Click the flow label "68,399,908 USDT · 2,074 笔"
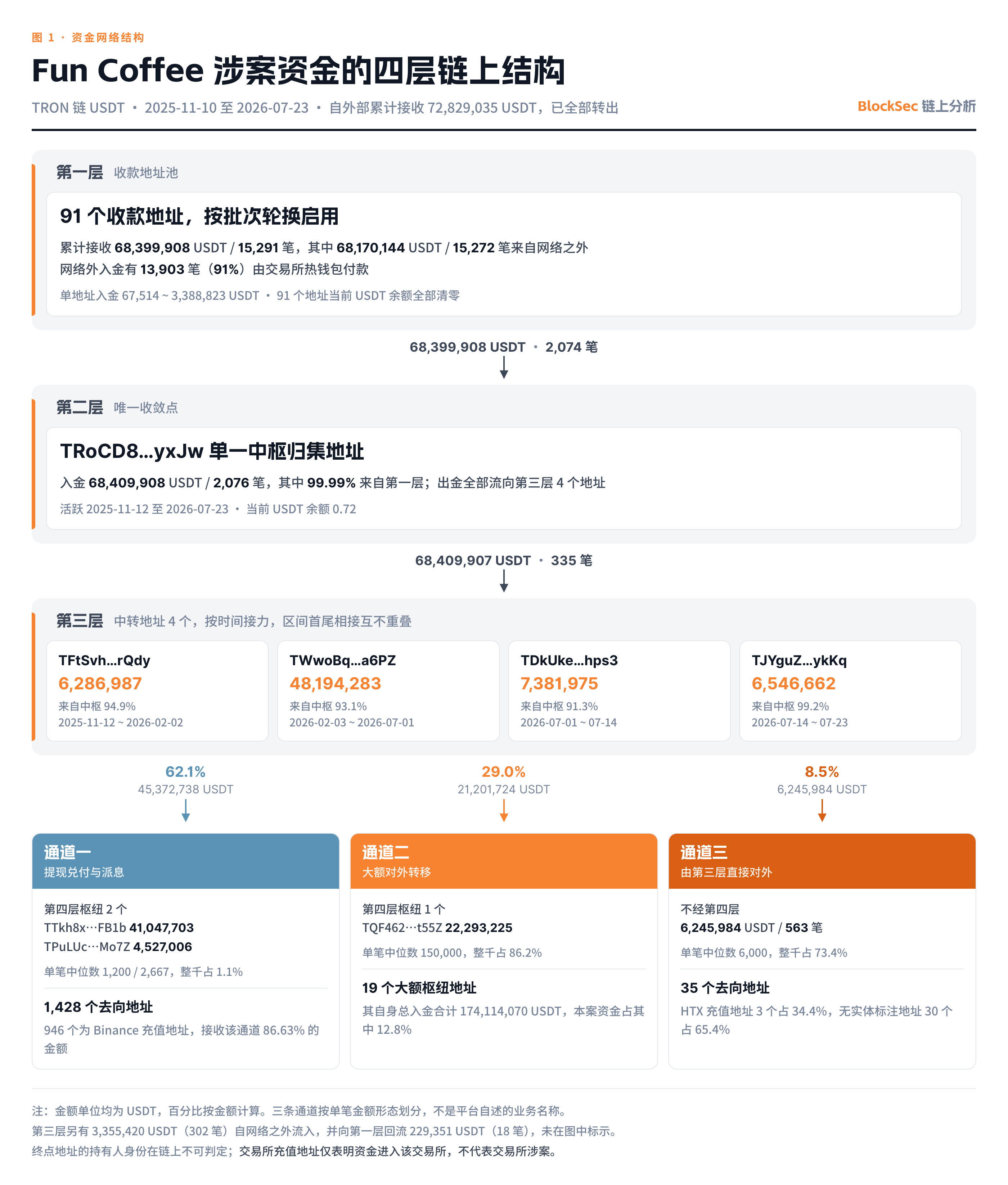Image resolution: width=1008 pixels, height=1185 pixels. coord(503,347)
